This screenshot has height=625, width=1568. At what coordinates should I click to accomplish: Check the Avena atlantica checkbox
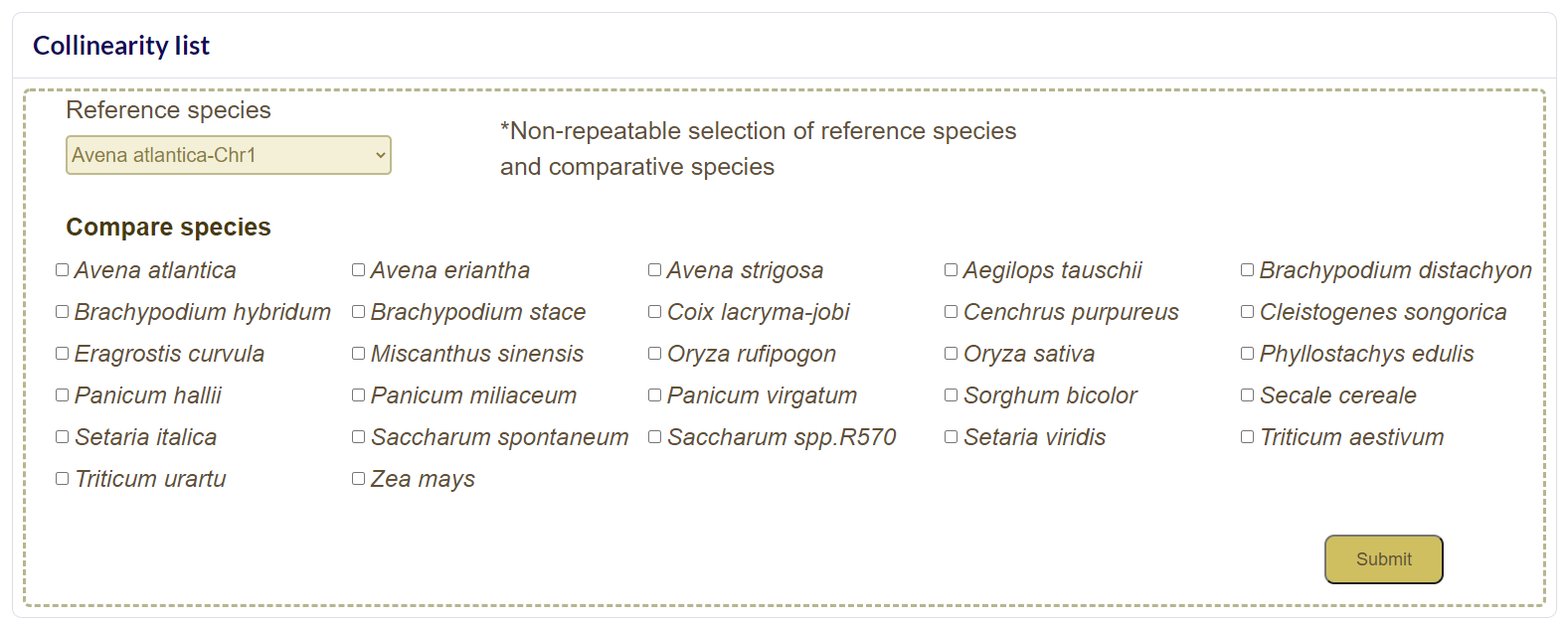63,270
